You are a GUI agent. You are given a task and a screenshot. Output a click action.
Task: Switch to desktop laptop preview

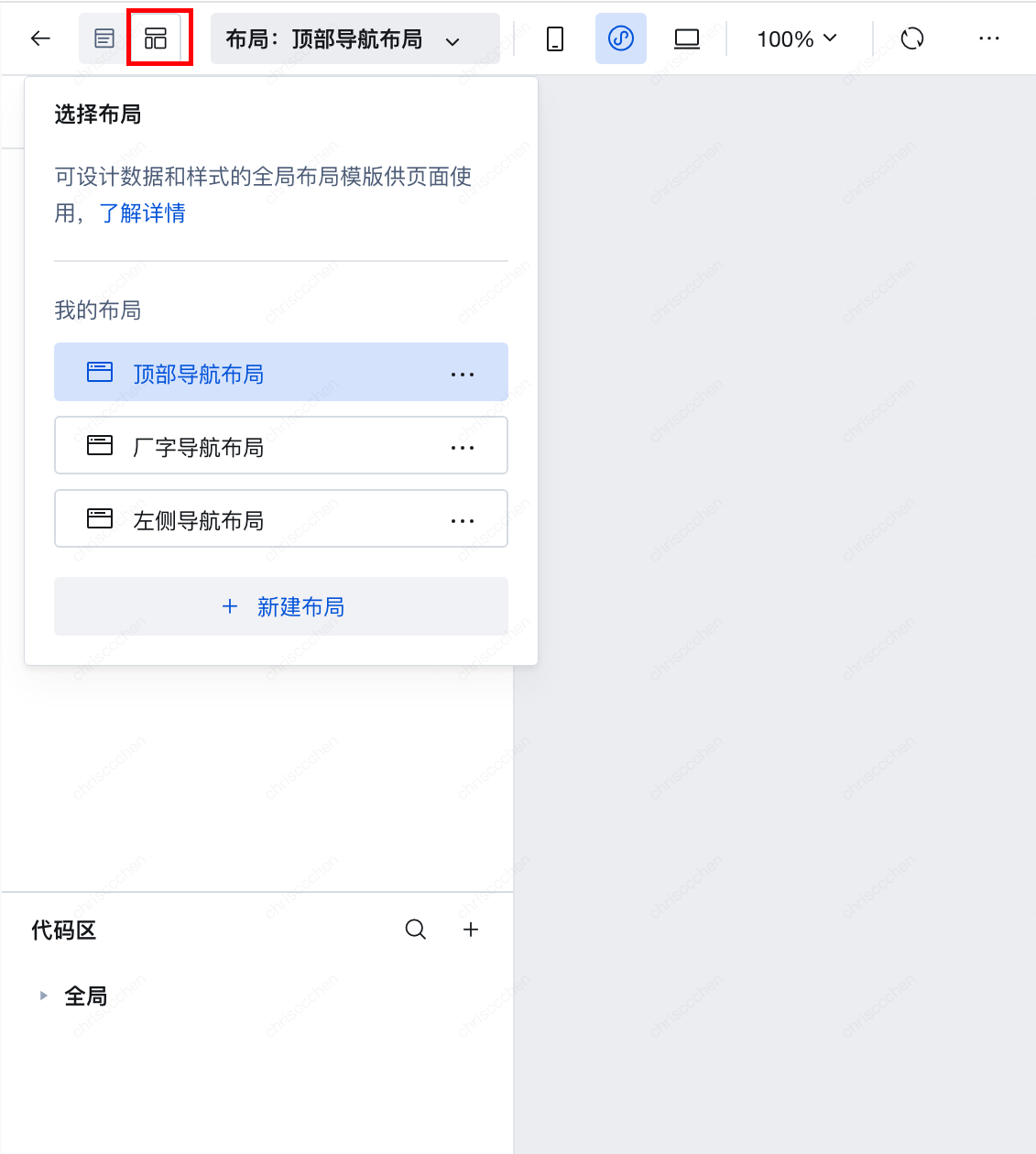687,38
